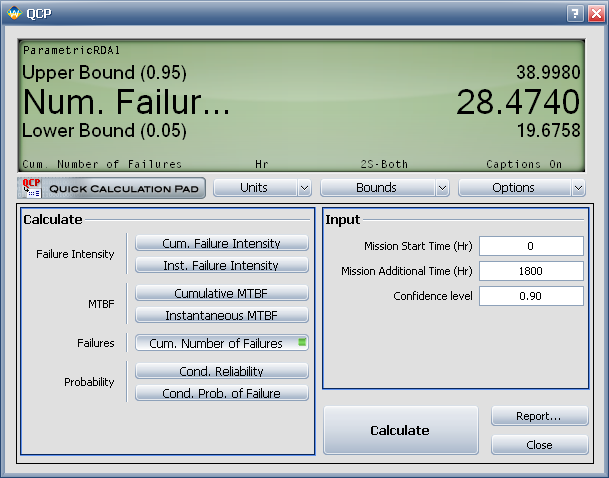Expand the Bounds dropdown menu
The image size is (609, 478).
[384, 188]
